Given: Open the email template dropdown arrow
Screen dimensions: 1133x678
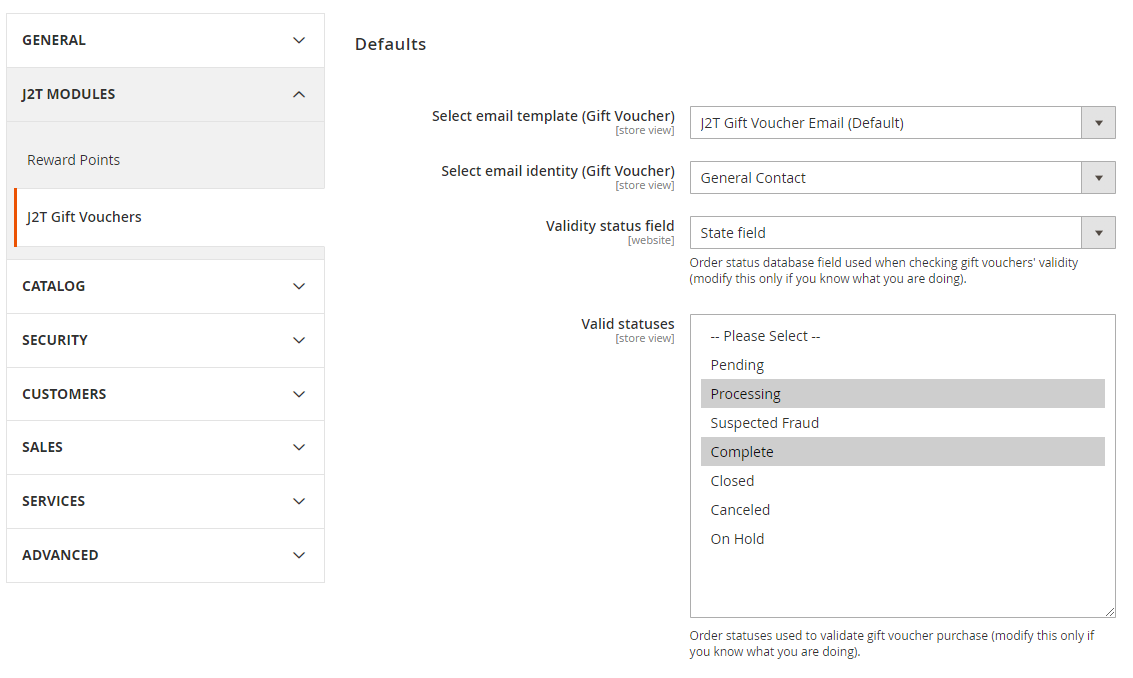Looking at the screenshot, I should (1098, 122).
